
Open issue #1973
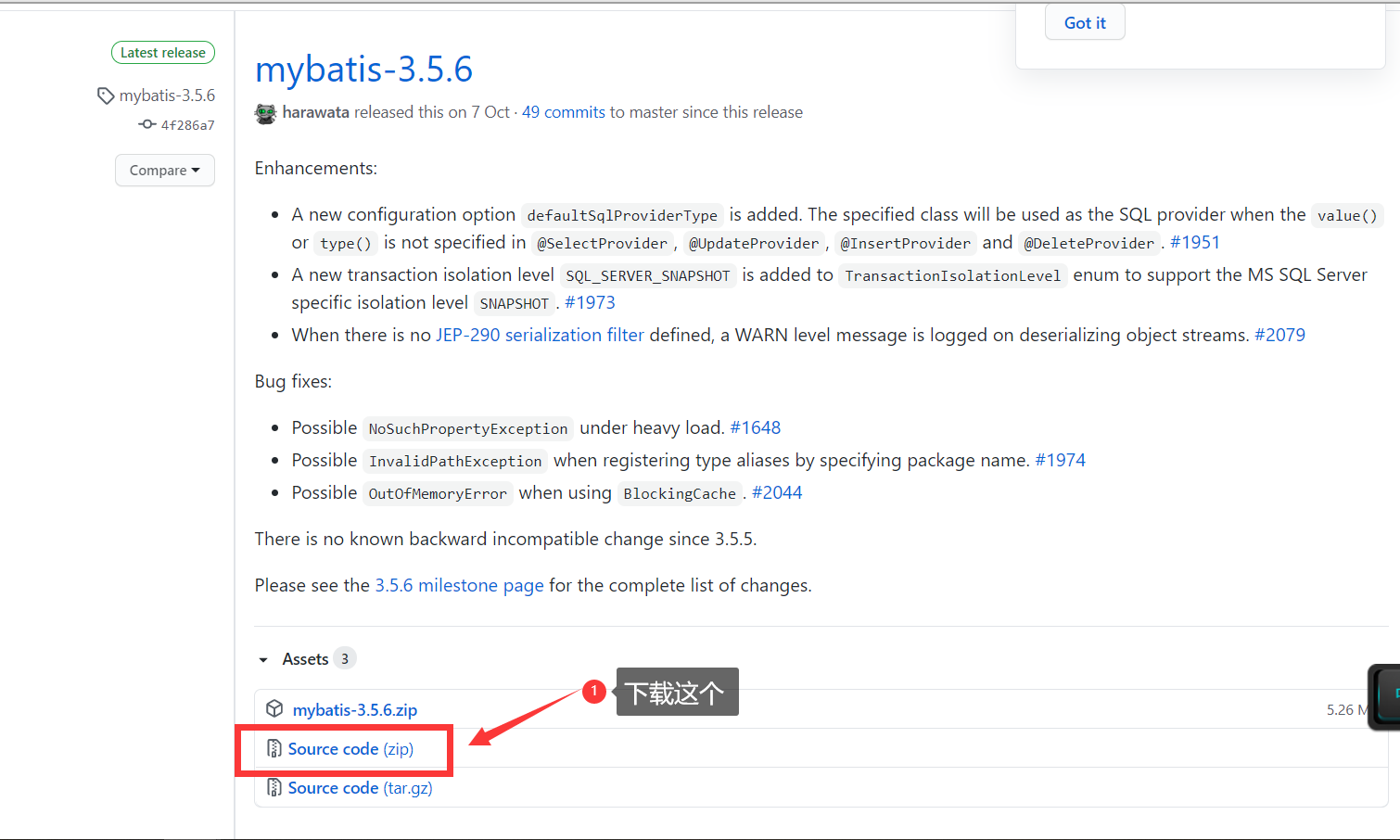click(x=590, y=302)
